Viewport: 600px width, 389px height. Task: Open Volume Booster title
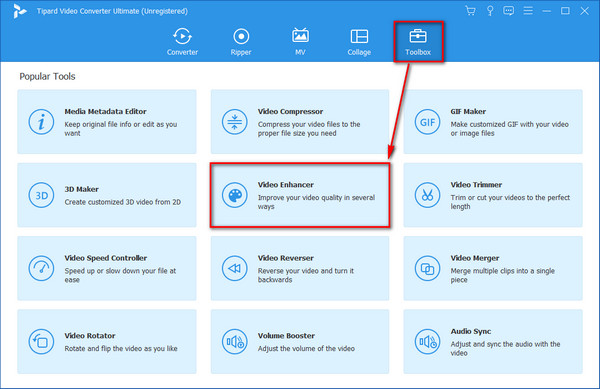click(x=286, y=335)
